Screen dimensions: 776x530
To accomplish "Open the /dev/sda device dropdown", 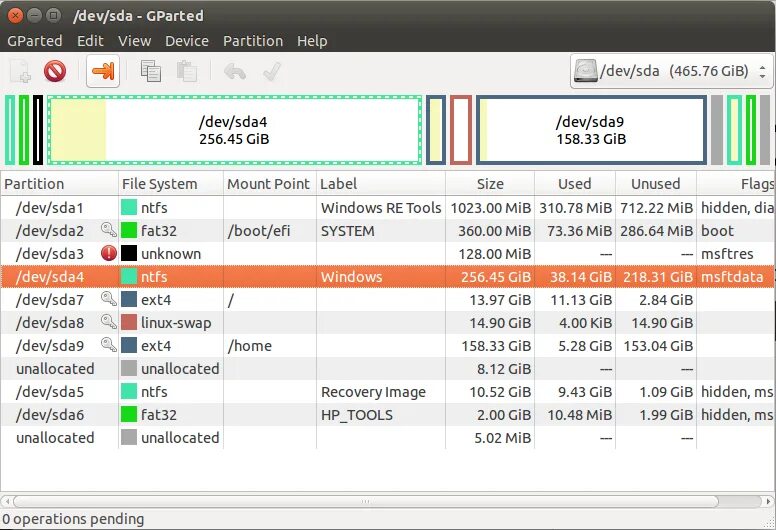I will pos(672,71).
